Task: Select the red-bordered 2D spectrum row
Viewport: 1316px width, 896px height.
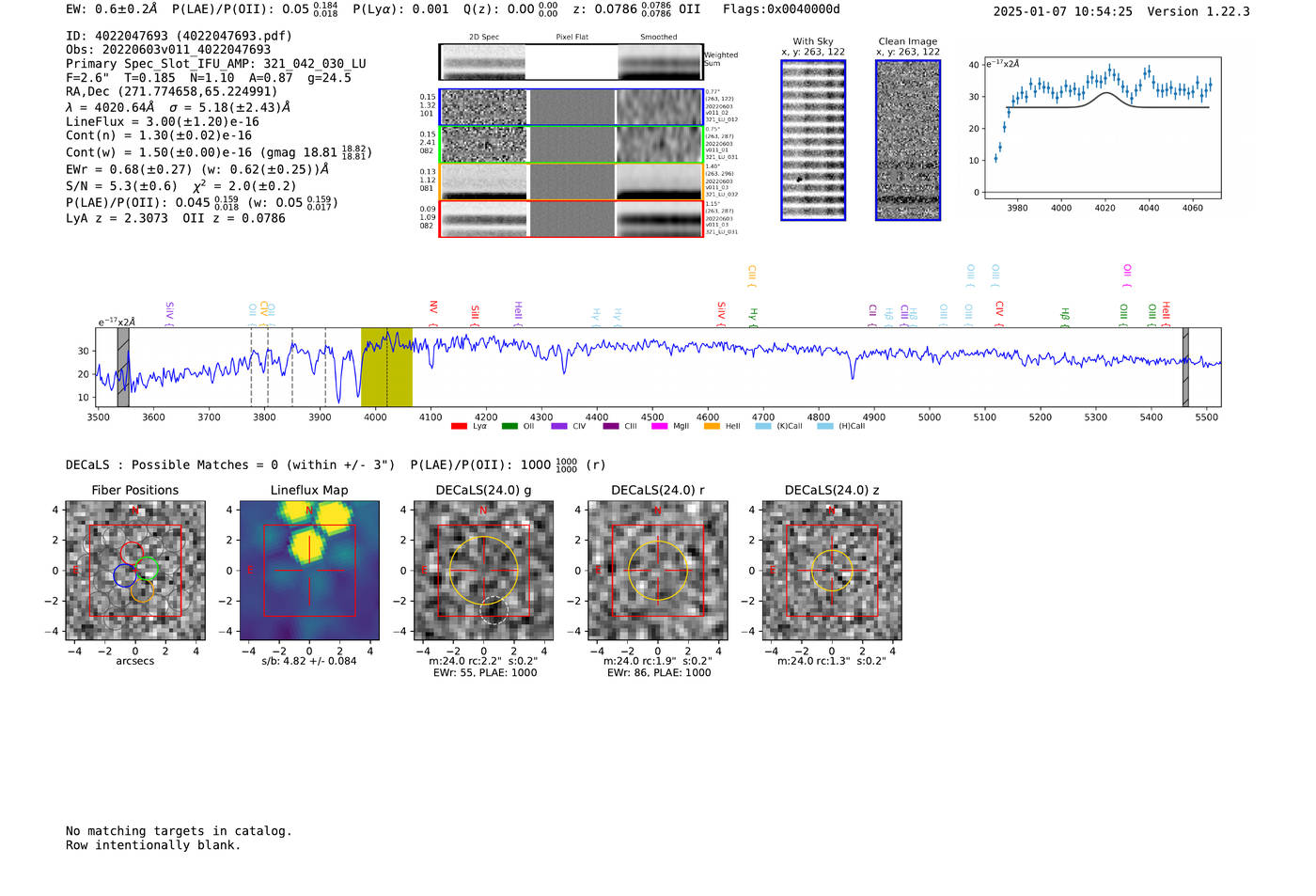Action: [571, 219]
